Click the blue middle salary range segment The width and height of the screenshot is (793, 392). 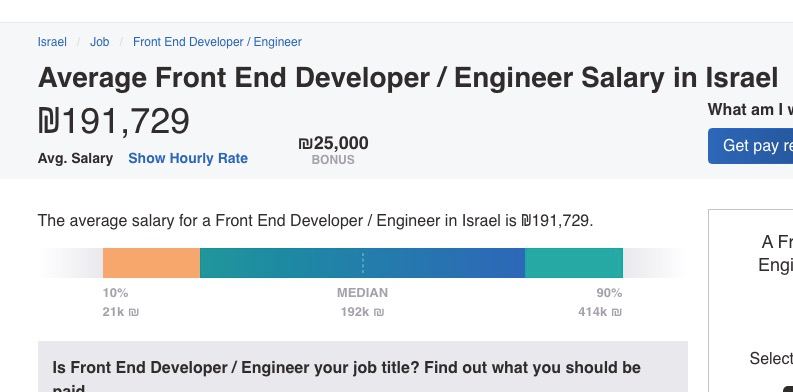362,263
